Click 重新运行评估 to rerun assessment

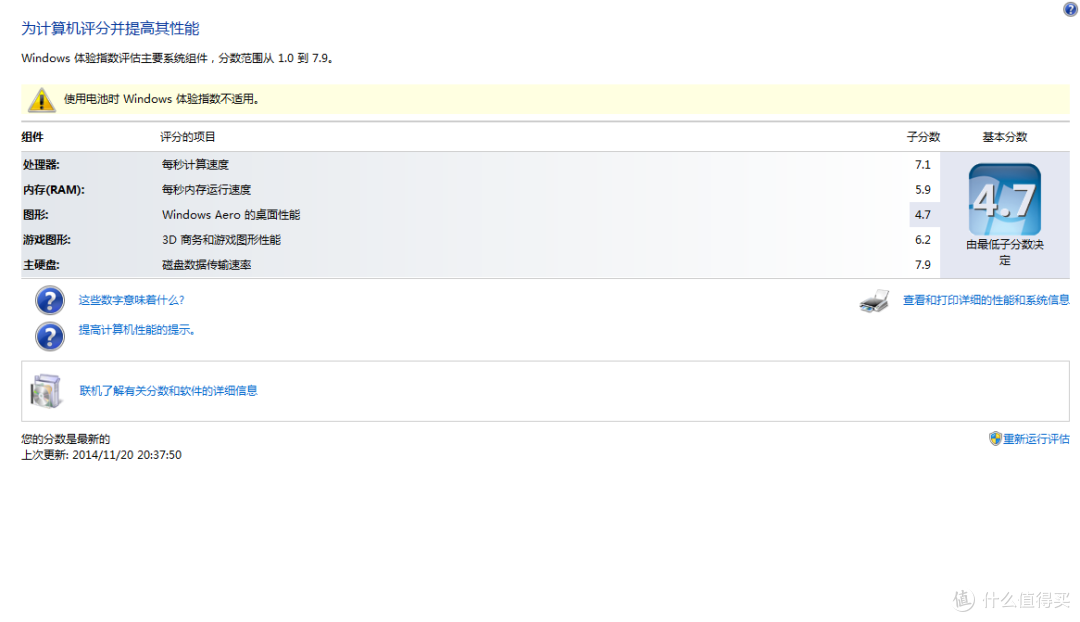(x=1036, y=439)
